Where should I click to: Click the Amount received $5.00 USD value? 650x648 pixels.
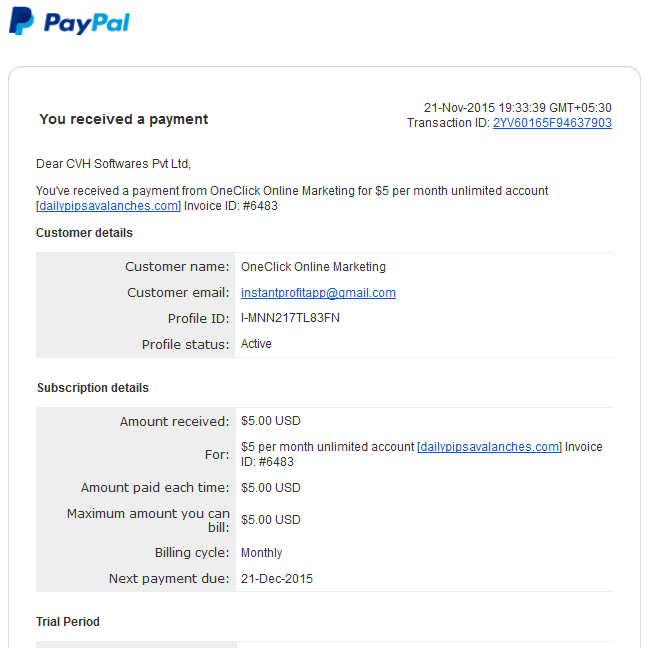271,421
